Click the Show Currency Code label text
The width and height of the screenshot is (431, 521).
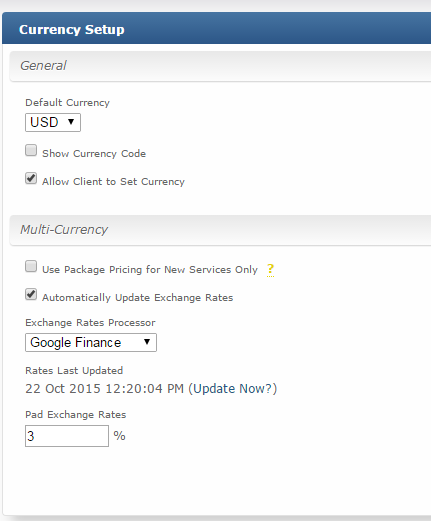94,154
